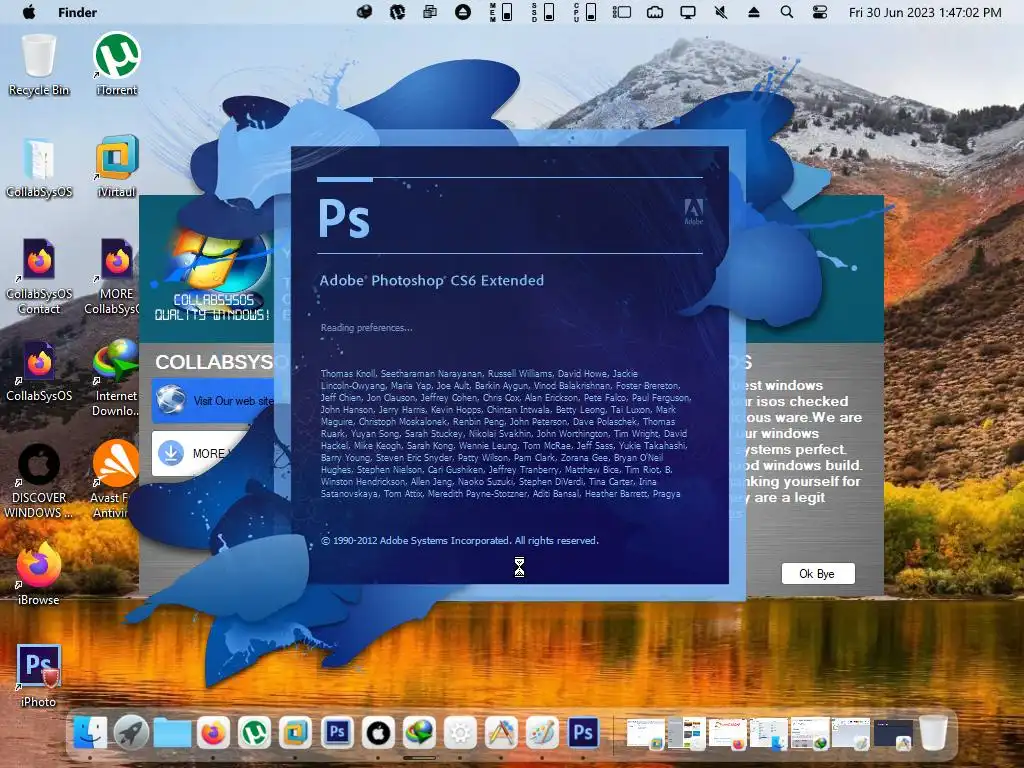The height and width of the screenshot is (768, 1024).
Task: Open the Internet Download desktop shortcut
Action: (116, 378)
